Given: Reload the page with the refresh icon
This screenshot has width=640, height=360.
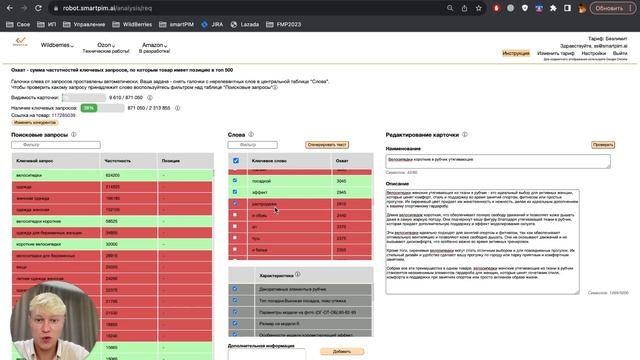Looking at the screenshot, I should tap(38, 8).
